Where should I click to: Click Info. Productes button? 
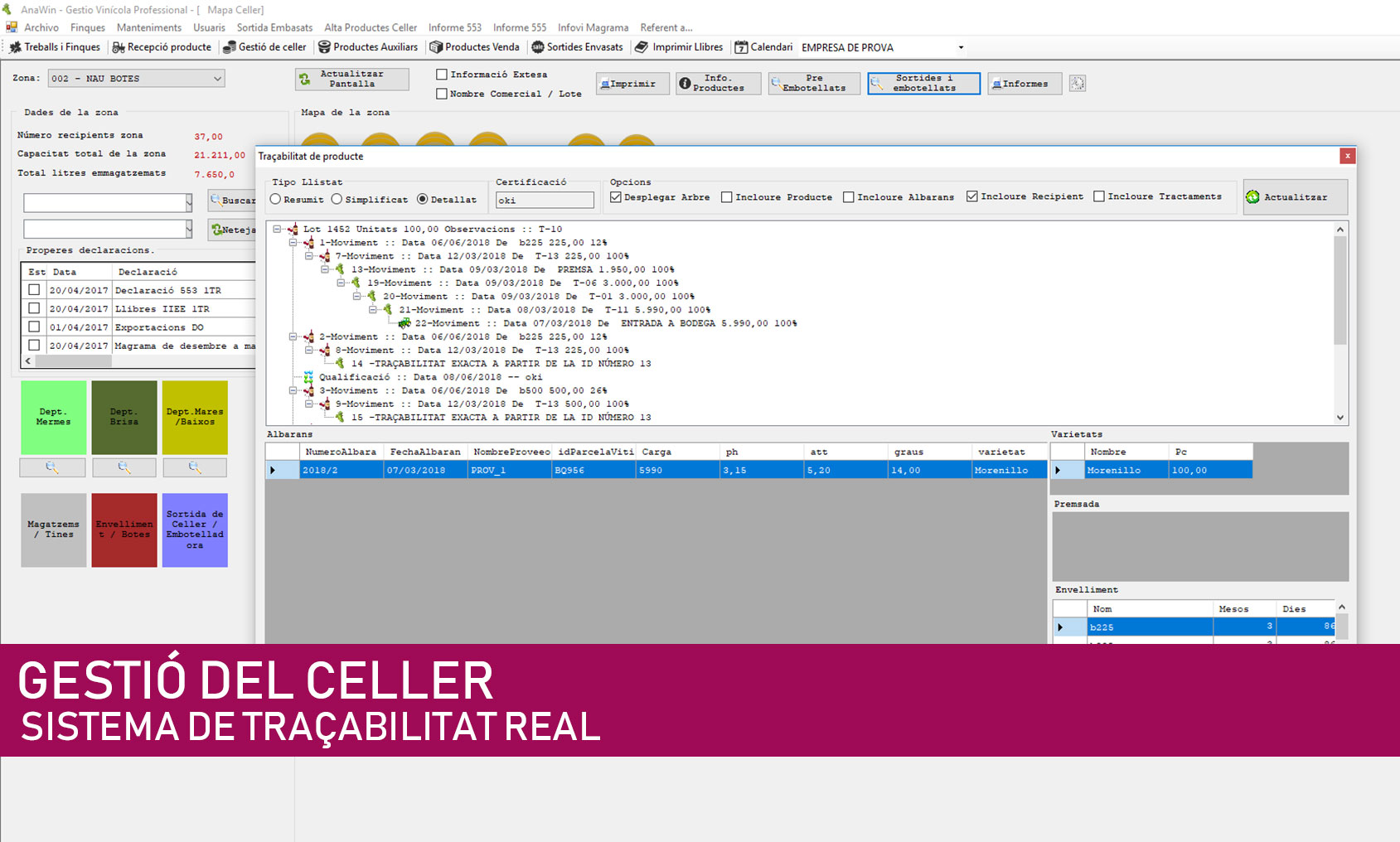(718, 84)
